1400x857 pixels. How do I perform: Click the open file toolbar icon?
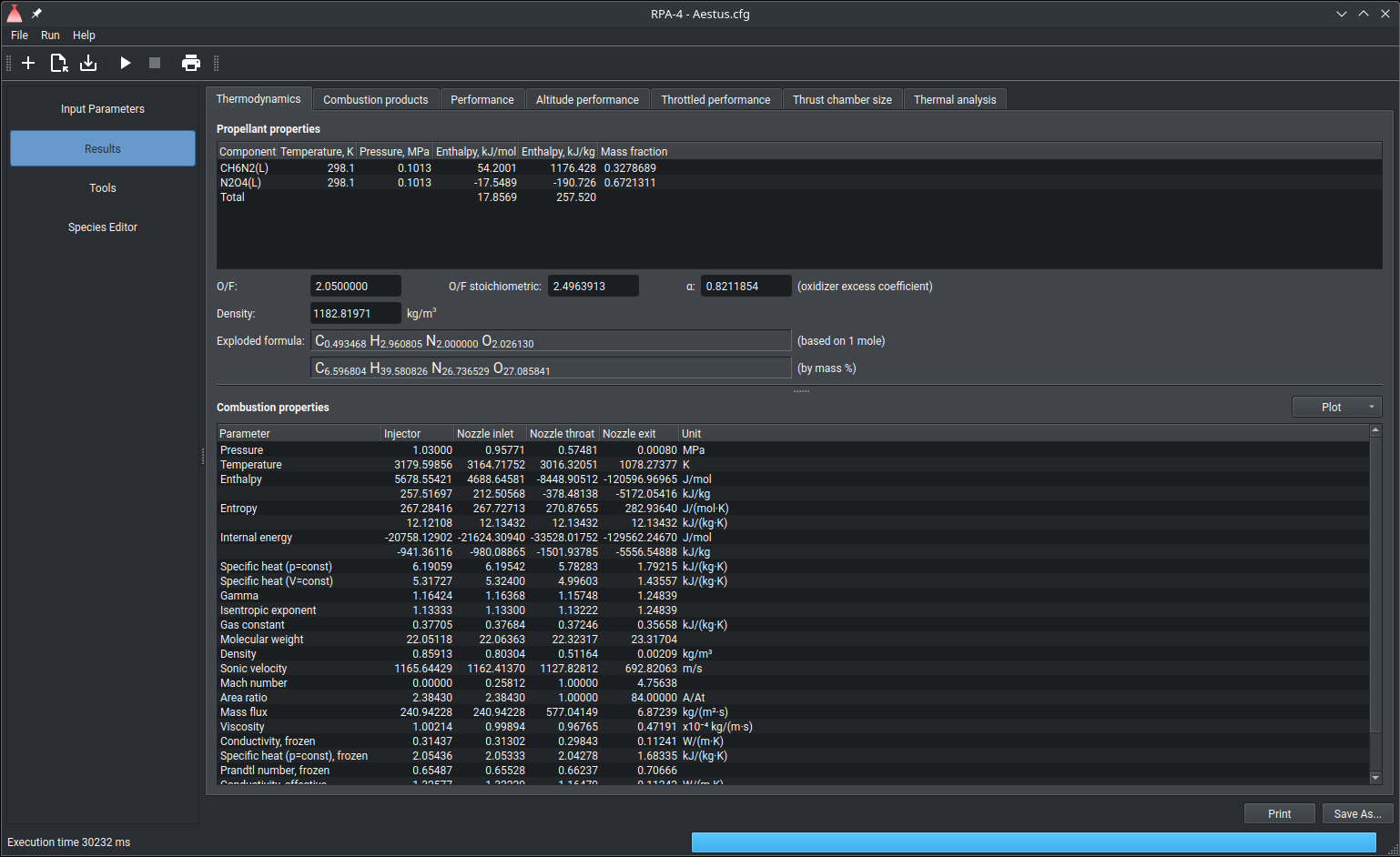[x=58, y=63]
